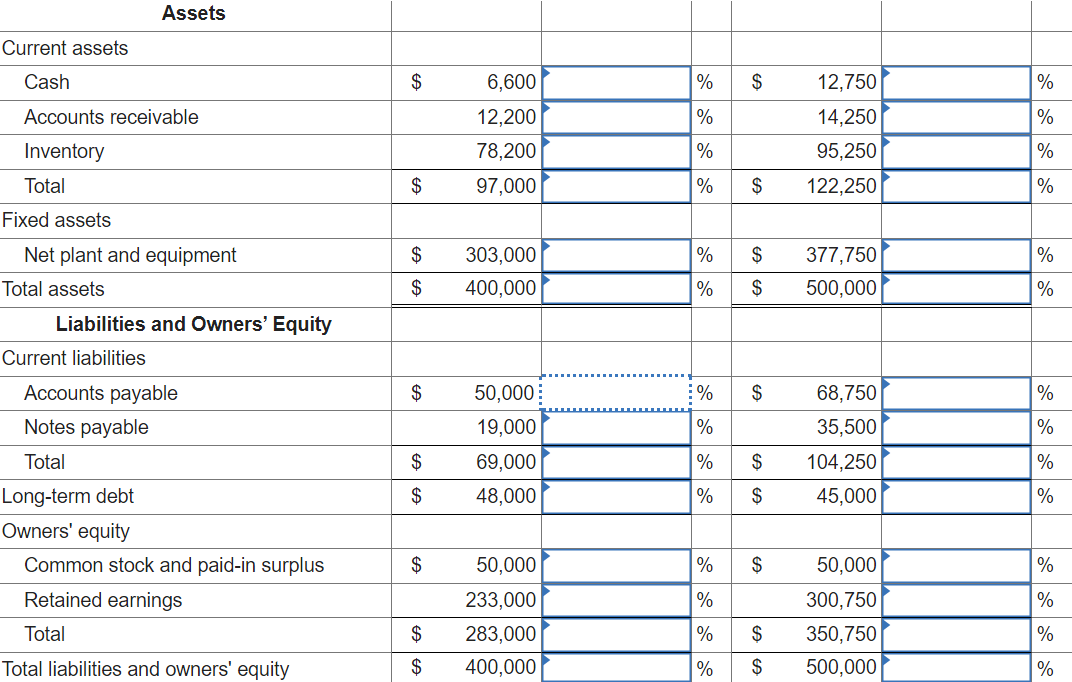1072x682 pixels.
Task: Click the first-column Cash percentage input field
Action: (616, 83)
